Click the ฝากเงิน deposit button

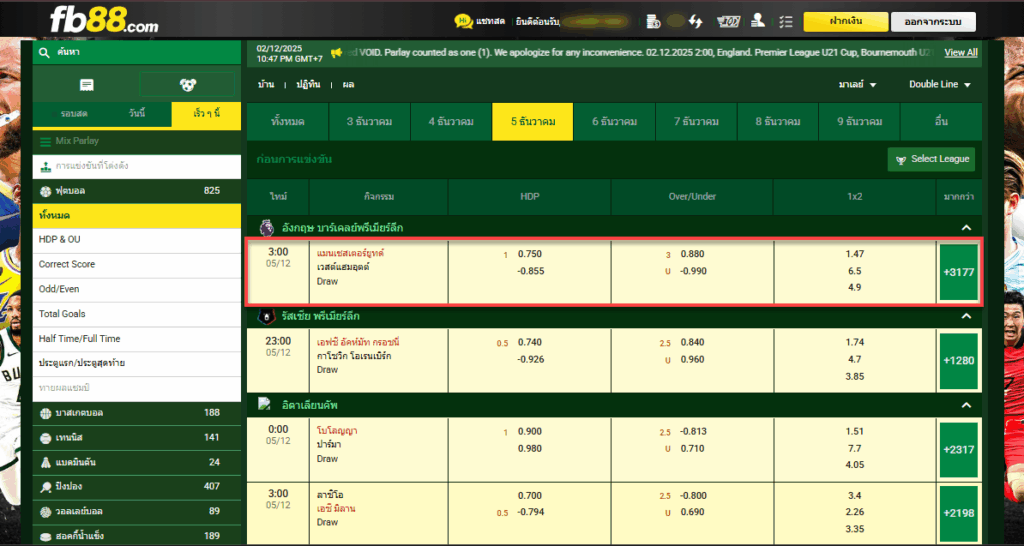pyautogui.click(x=845, y=22)
